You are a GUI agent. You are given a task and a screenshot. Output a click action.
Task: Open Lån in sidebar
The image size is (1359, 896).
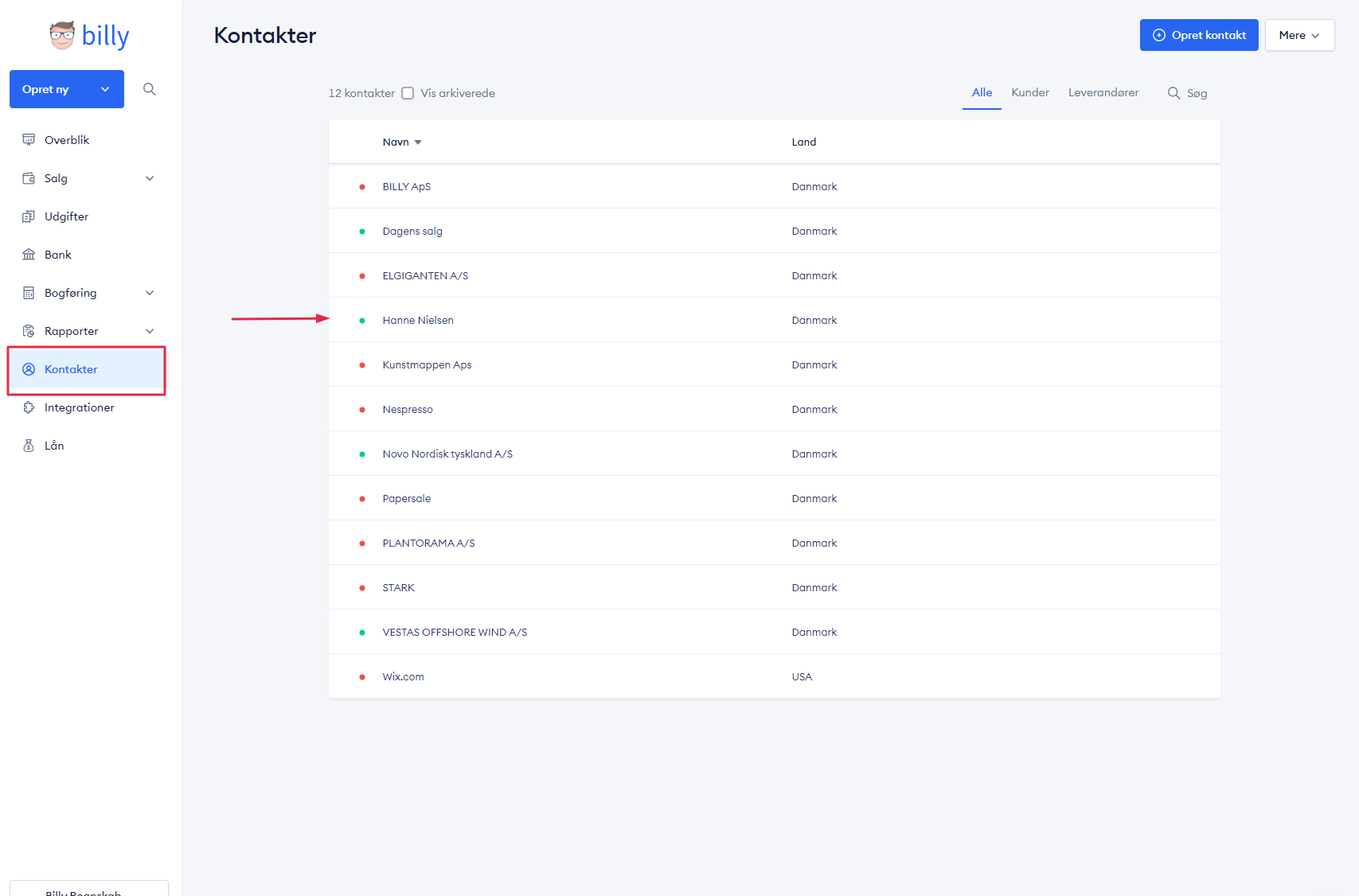click(54, 446)
